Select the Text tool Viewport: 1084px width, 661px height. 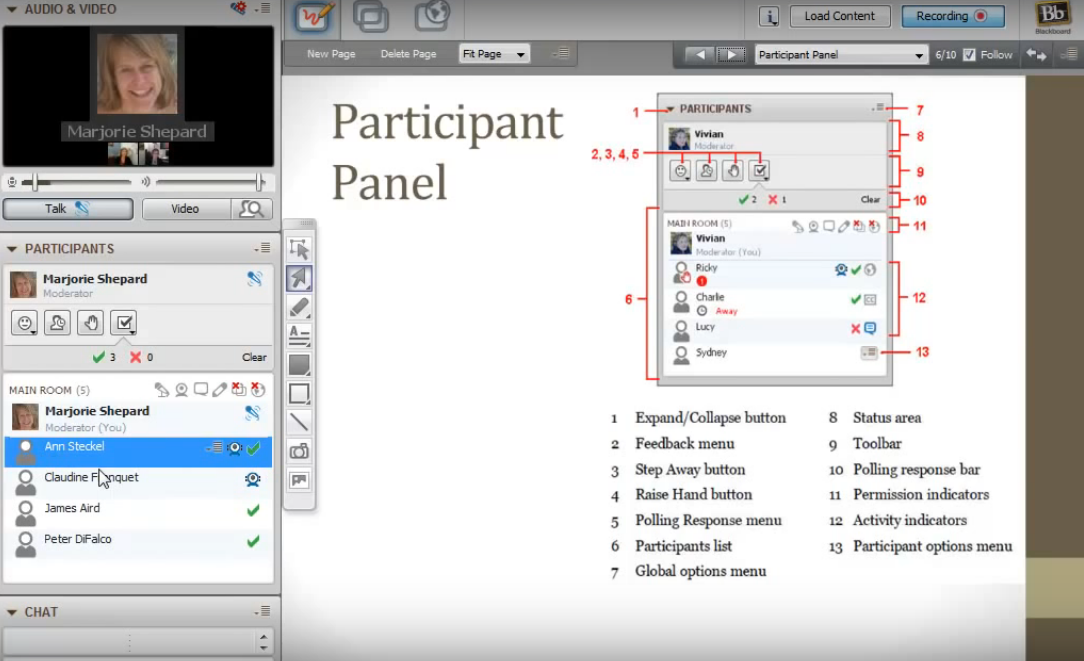[x=299, y=336]
